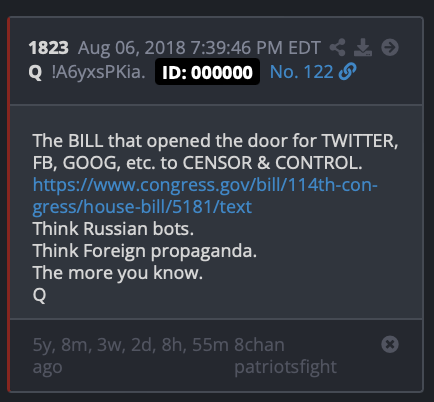Image resolution: width=434 pixels, height=402 pixels.
Task: Click the ID: 000000 badge
Action: 207,72
